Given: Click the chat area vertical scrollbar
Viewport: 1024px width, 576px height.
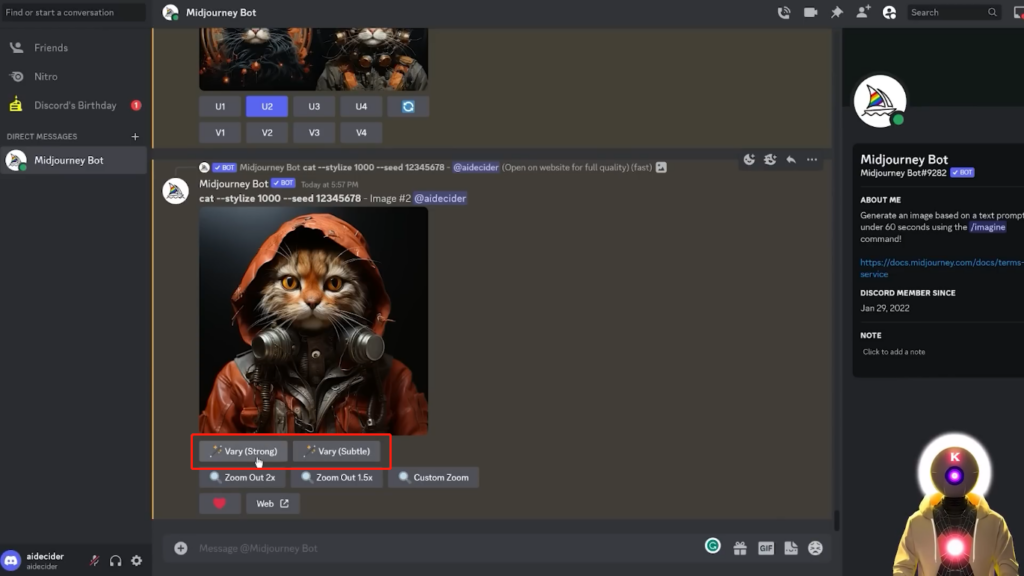Looking at the screenshot, I should 836,522.
